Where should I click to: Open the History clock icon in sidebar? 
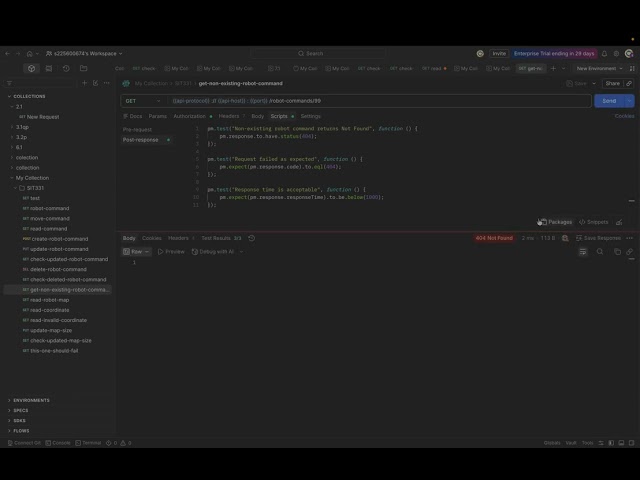[x=66, y=69]
